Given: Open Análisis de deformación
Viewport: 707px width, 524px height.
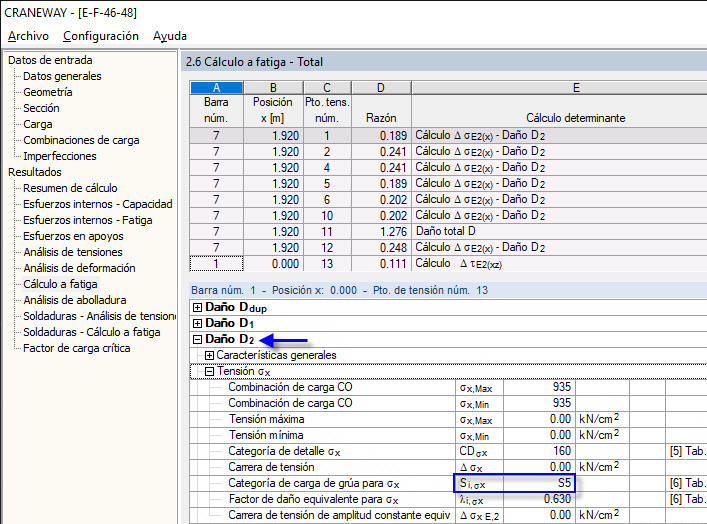Looking at the screenshot, I should tap(79, 268).
